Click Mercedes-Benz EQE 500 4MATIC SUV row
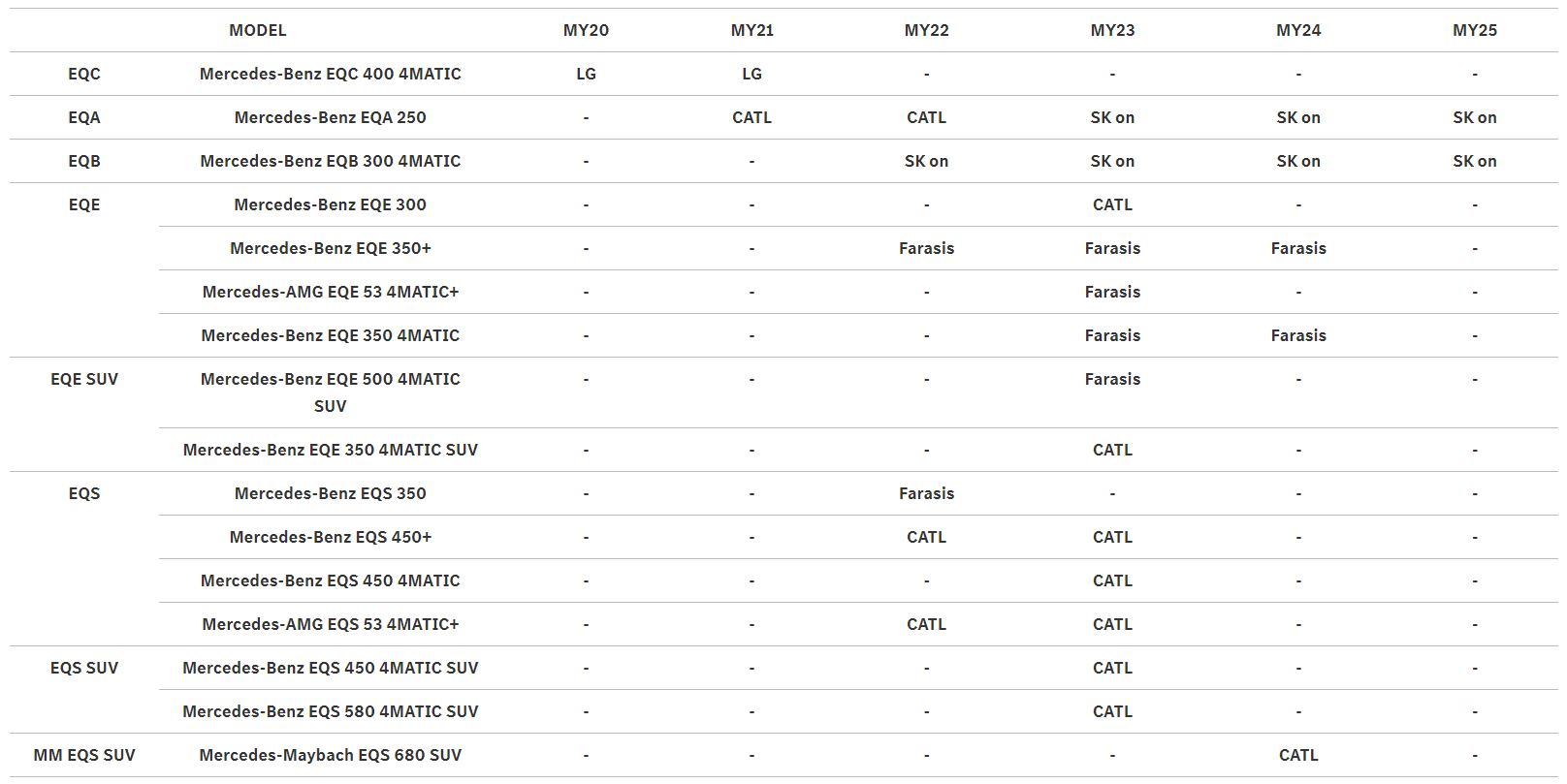This screenshot has height=784, width=1567. (x=330, y=392)
